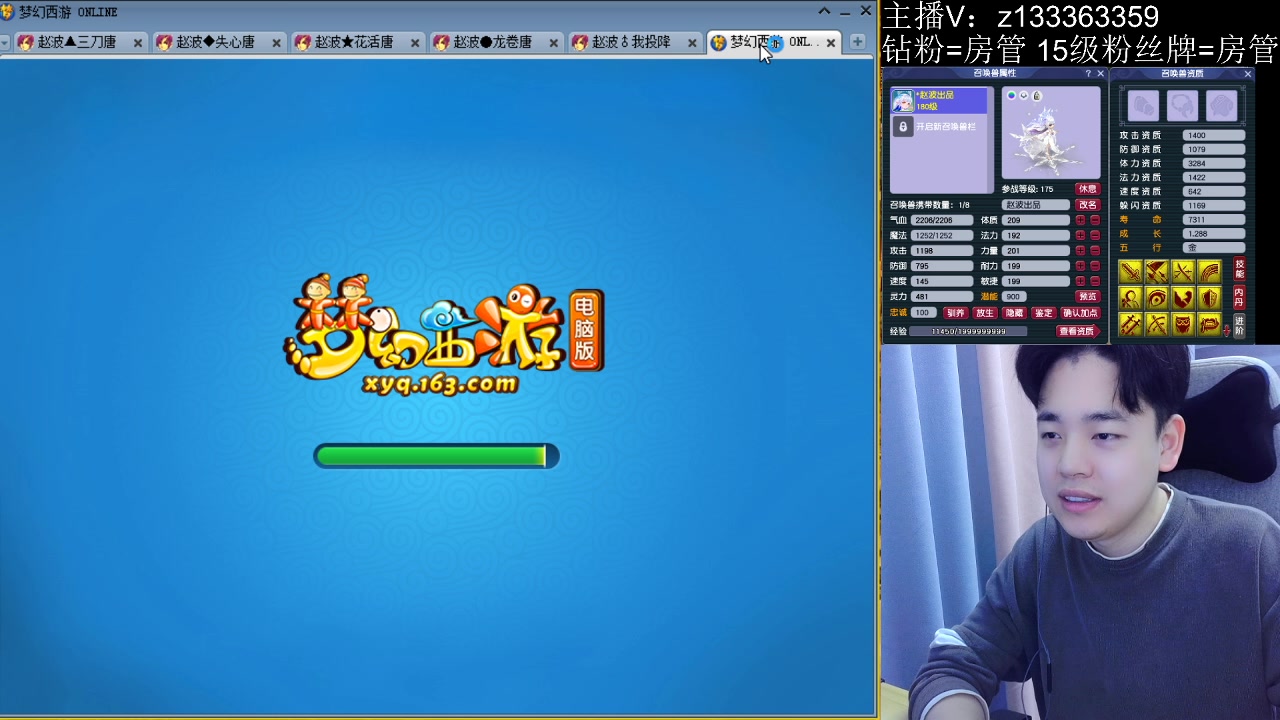1280x720 pixels.
Task: Select the rainbow-shaped skill icon
Action: [x=1209, y=271]
